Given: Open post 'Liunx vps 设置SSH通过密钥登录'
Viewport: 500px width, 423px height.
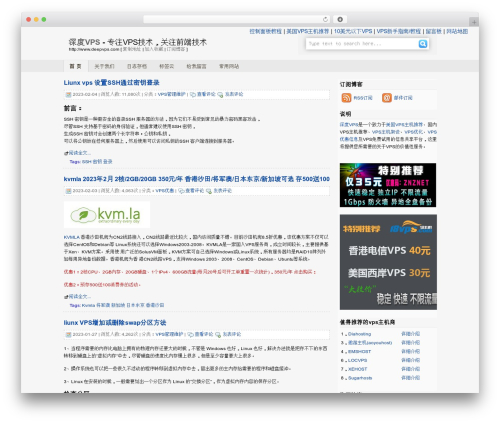Looking at the screenshot, I should tap(111, 83).
